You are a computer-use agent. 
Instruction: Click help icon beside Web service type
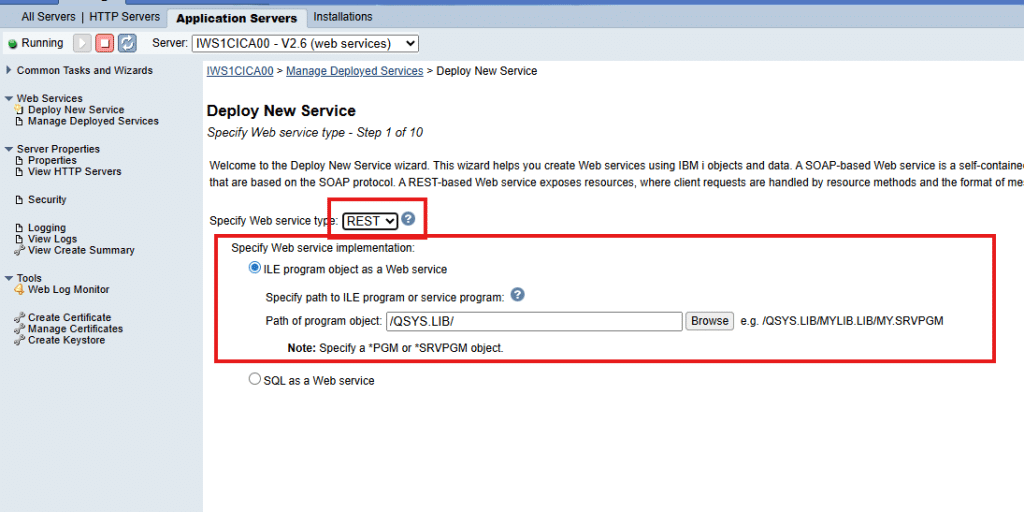408,219
